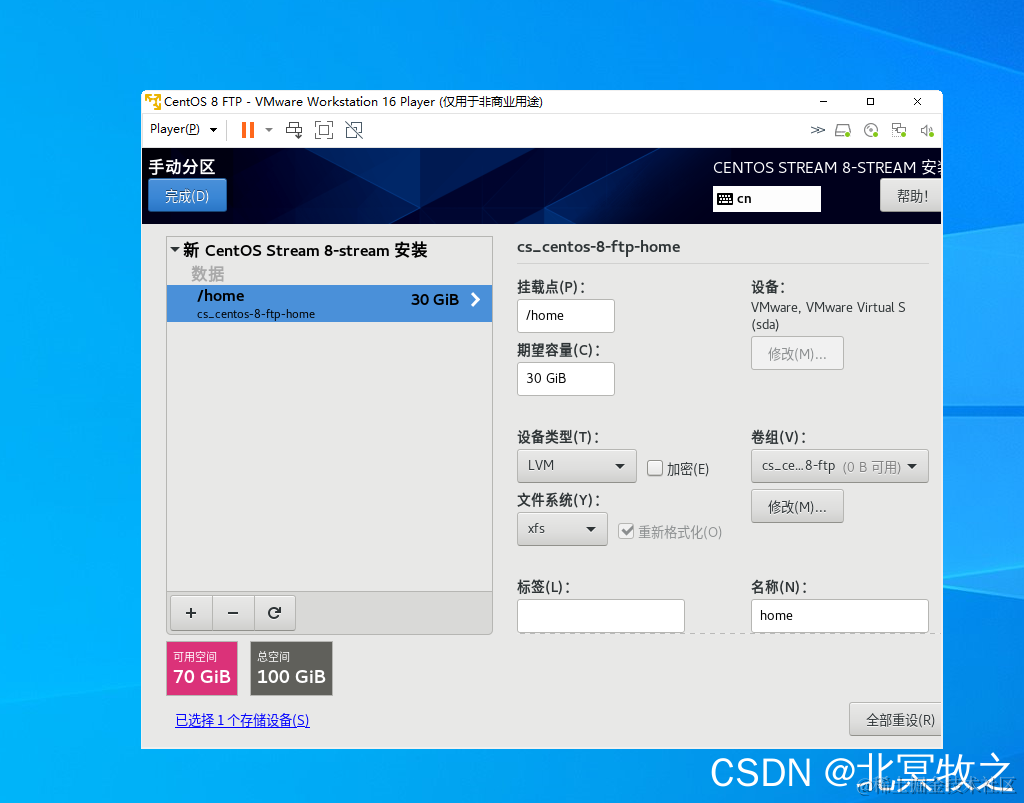1024x803 pixels.
Task: Click the 全部重设(R) reset all button
Action: 895,719
